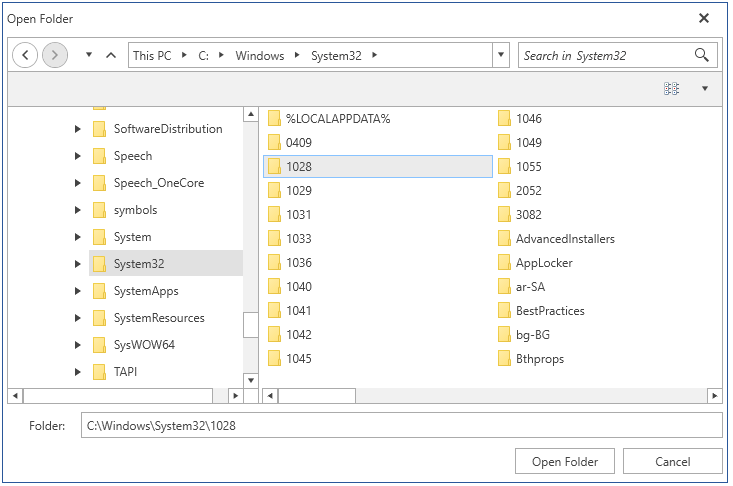Select the bg-BG folder name
Screen dimensions: 733x486
point(532,335)
